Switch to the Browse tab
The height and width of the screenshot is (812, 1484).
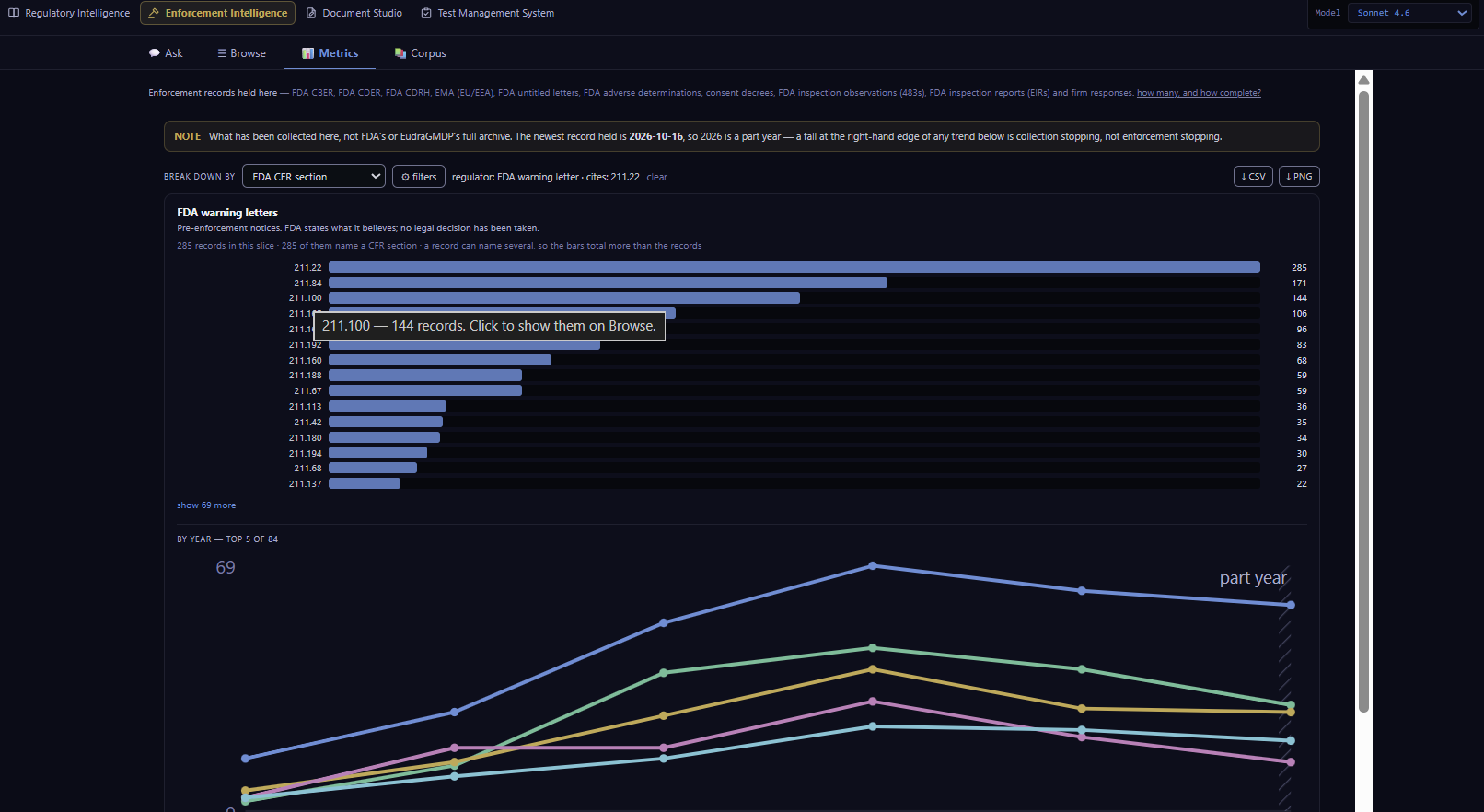pyautogui.click(x=241, y=53)
